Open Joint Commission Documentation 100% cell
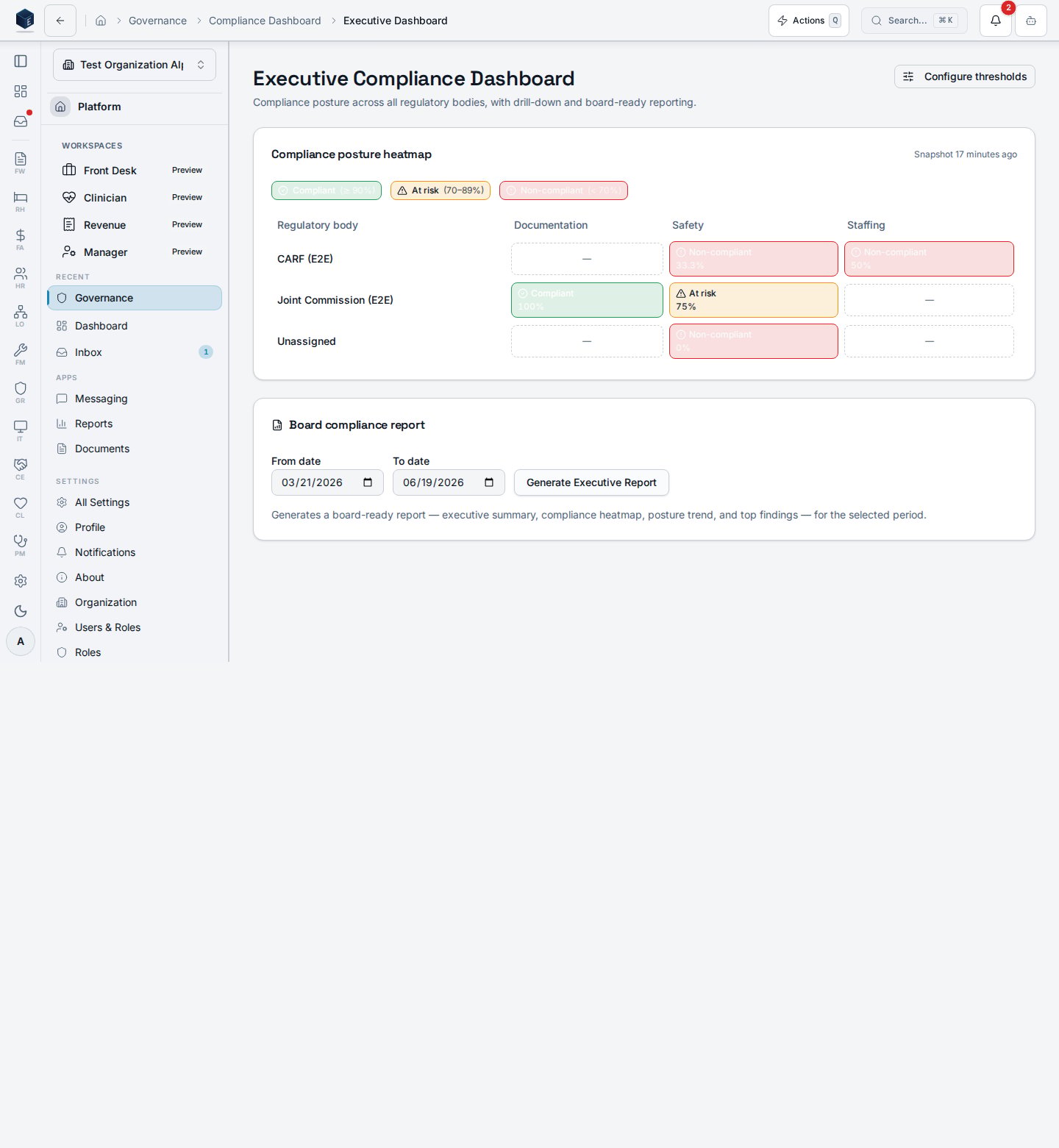 pos(587,300)
